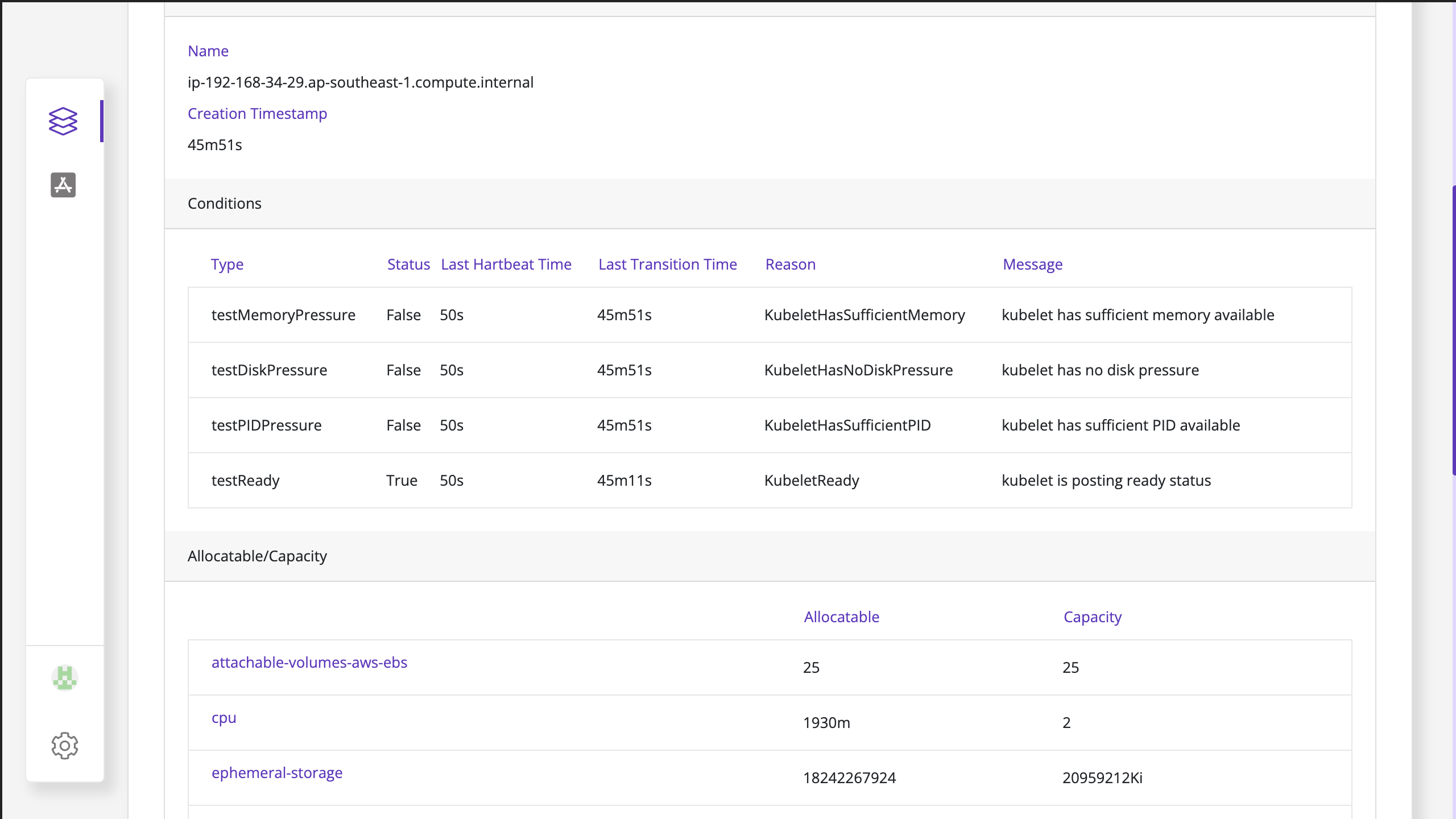The width and height of the screenshot is (1456, 819).
Task: Click the green user avatar icon
Action: coord(64,678)
